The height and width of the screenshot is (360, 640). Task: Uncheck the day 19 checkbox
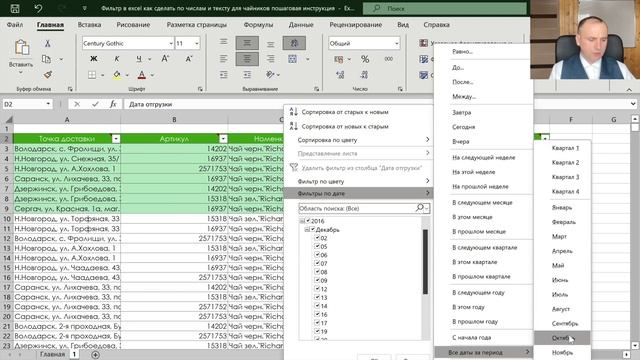tap(317, 331)
